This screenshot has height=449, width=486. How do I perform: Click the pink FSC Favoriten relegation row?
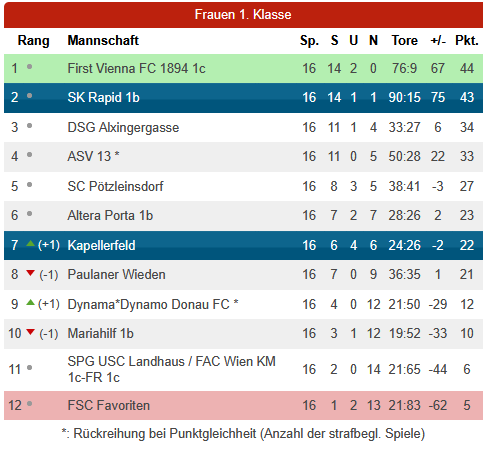(243, 405)
